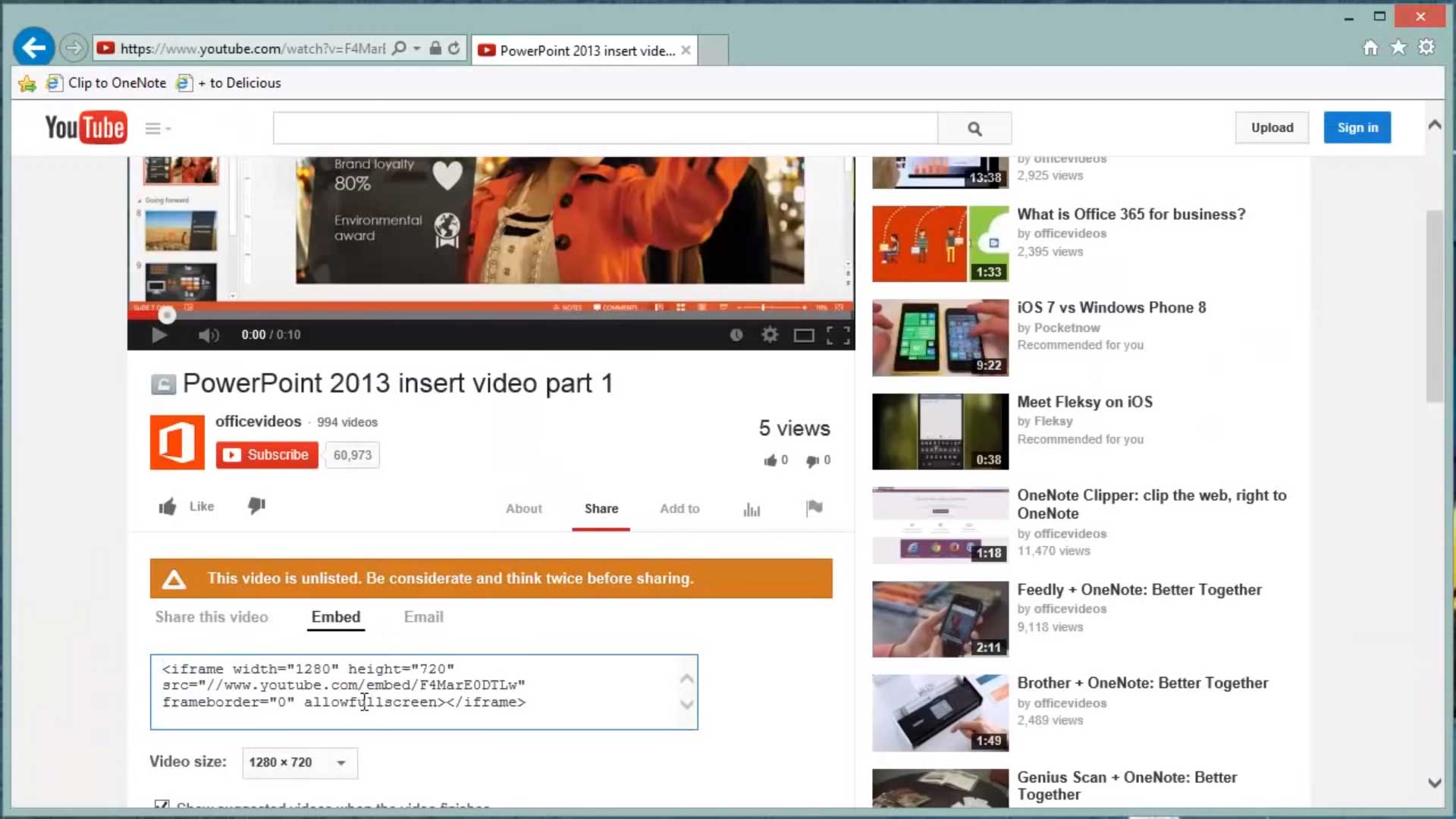Click the + to Delicious bookmark
This screenshot has width=1456, height=819.
229,83
